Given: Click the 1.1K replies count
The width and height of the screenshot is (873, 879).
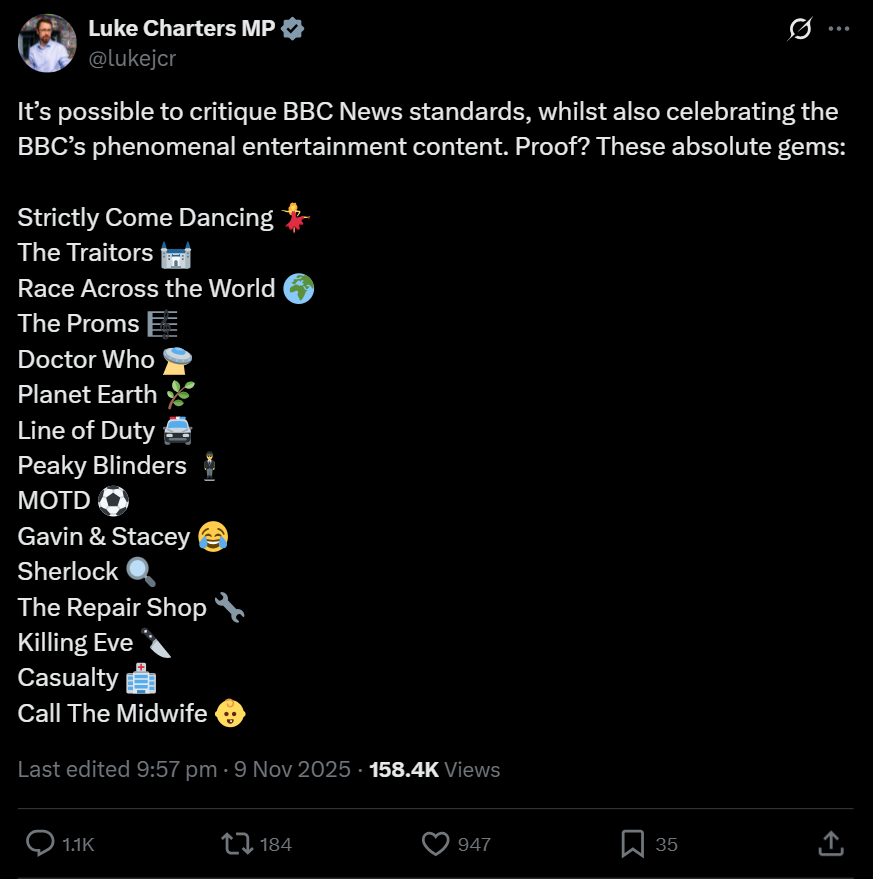Looking at the screenshot, I should 77,844.
